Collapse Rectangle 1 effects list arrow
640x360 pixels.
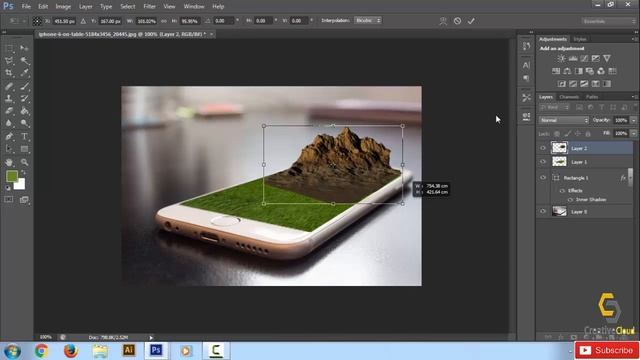click(x=631, y=178)
